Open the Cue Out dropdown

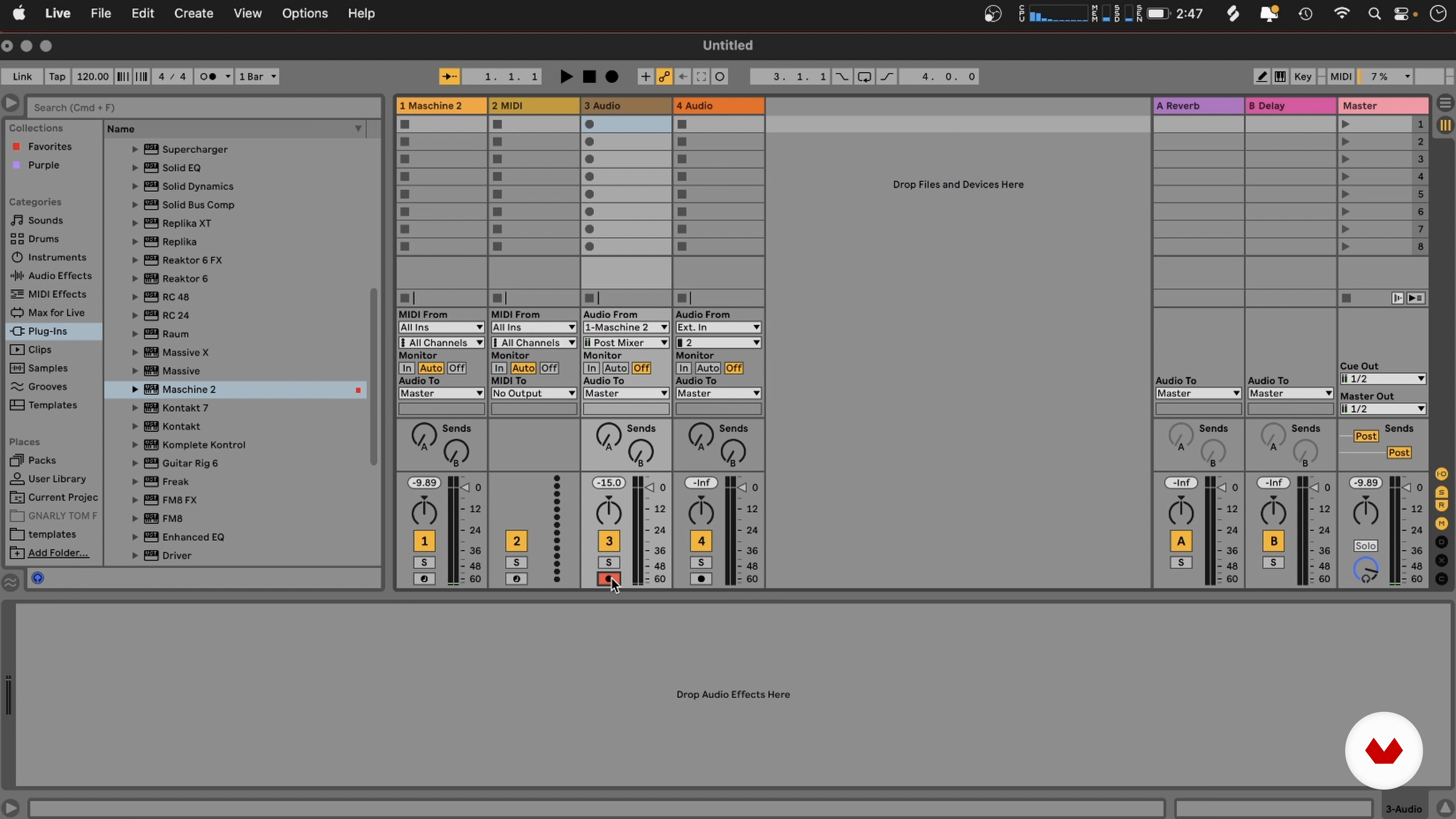[1382, 379]
